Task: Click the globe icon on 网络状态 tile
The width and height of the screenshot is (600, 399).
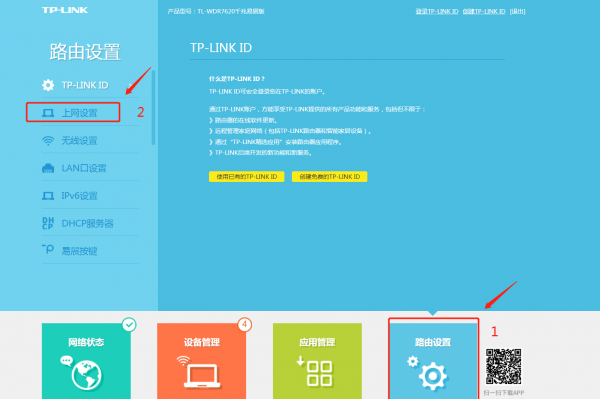Action: pos(86,375)
